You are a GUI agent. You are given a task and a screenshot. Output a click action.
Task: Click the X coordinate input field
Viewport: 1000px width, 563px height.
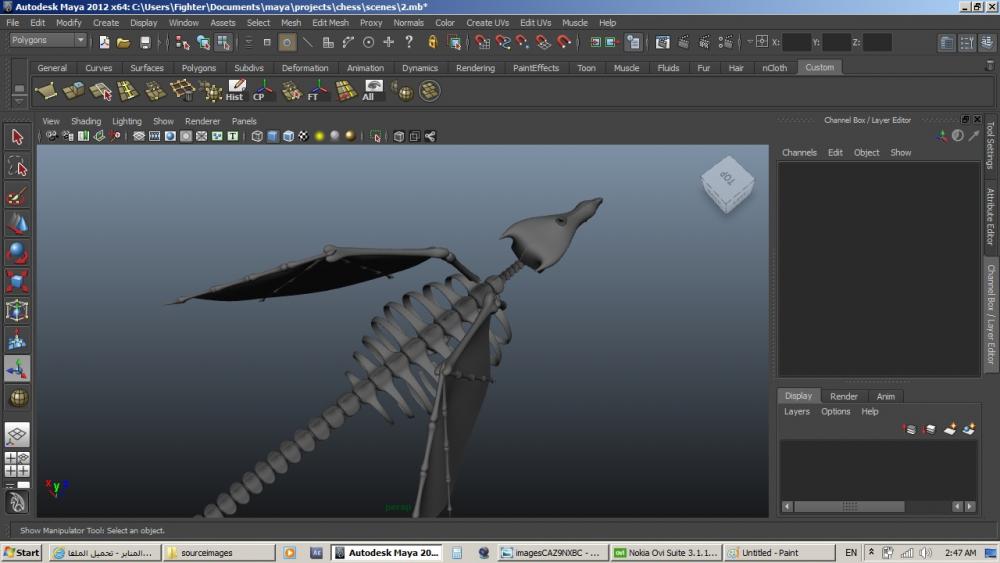[x=797, y=42]
